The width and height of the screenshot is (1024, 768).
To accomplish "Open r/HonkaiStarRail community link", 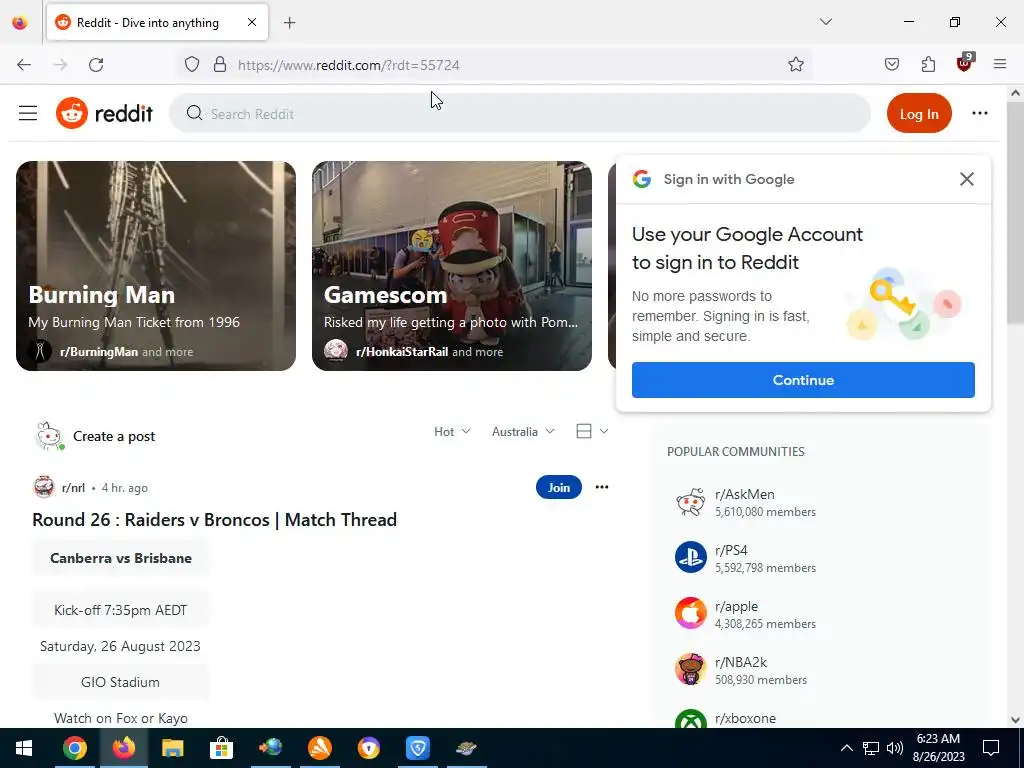I will tap(402, 352).
